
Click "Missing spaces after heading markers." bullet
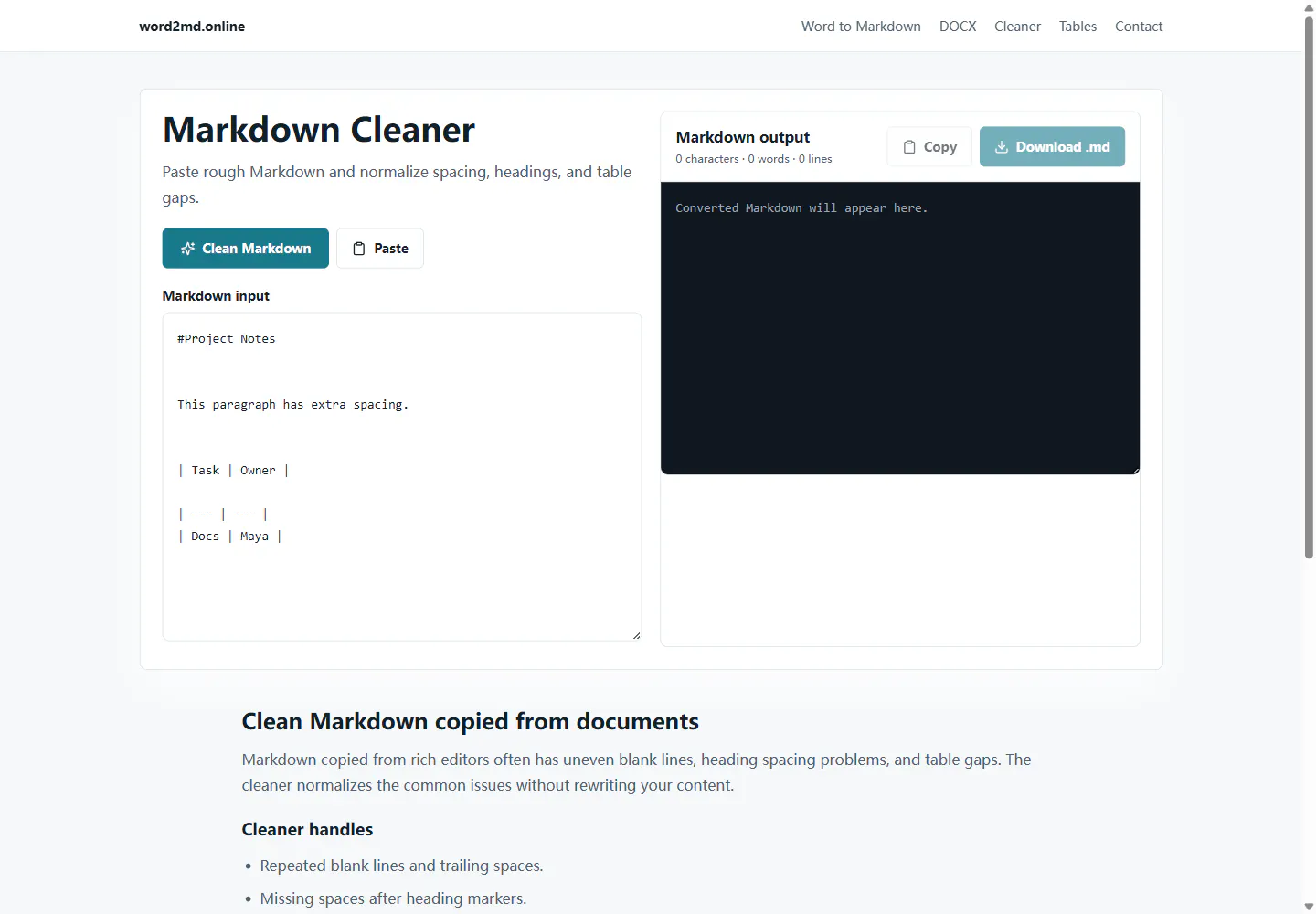pos(393,898)
